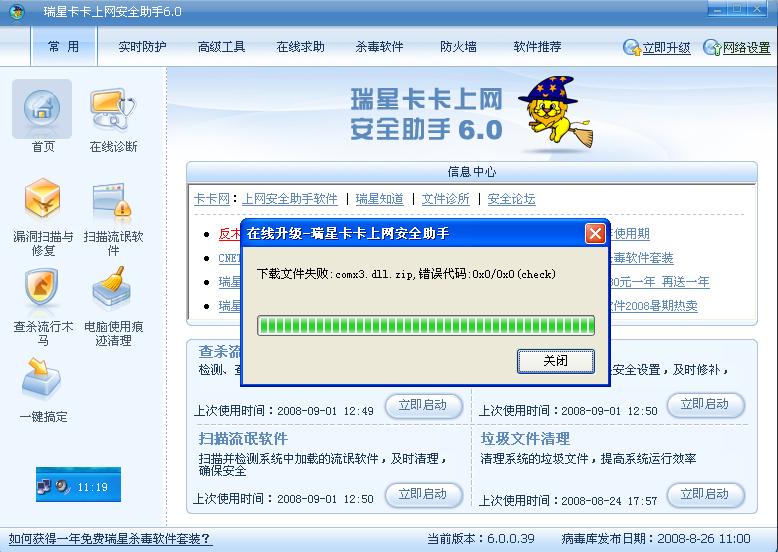
Task: Click the 扫描流氓软件 panel heading
Action: [243, 438]
